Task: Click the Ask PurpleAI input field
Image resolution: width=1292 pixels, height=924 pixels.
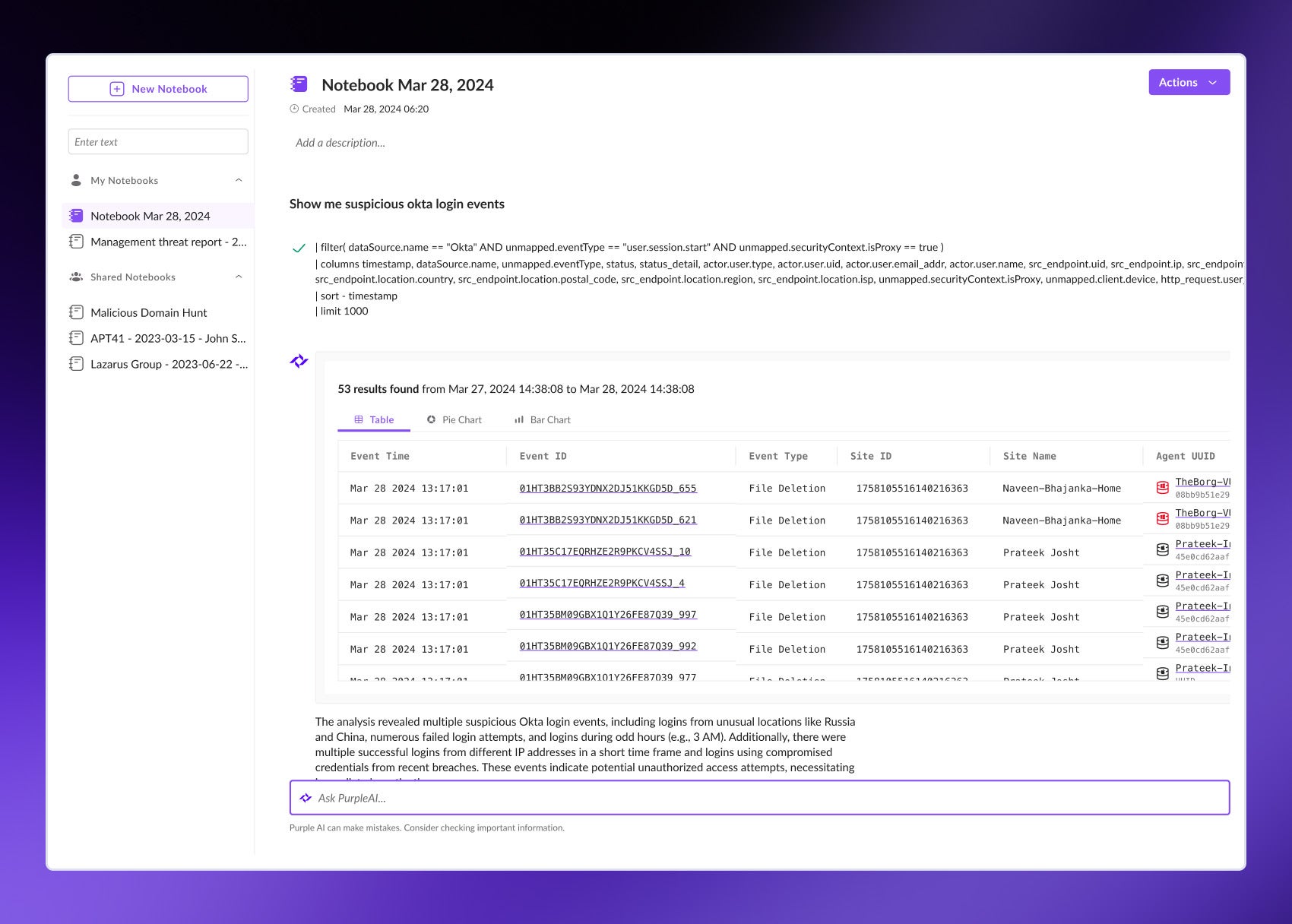Action: (759, 798)
